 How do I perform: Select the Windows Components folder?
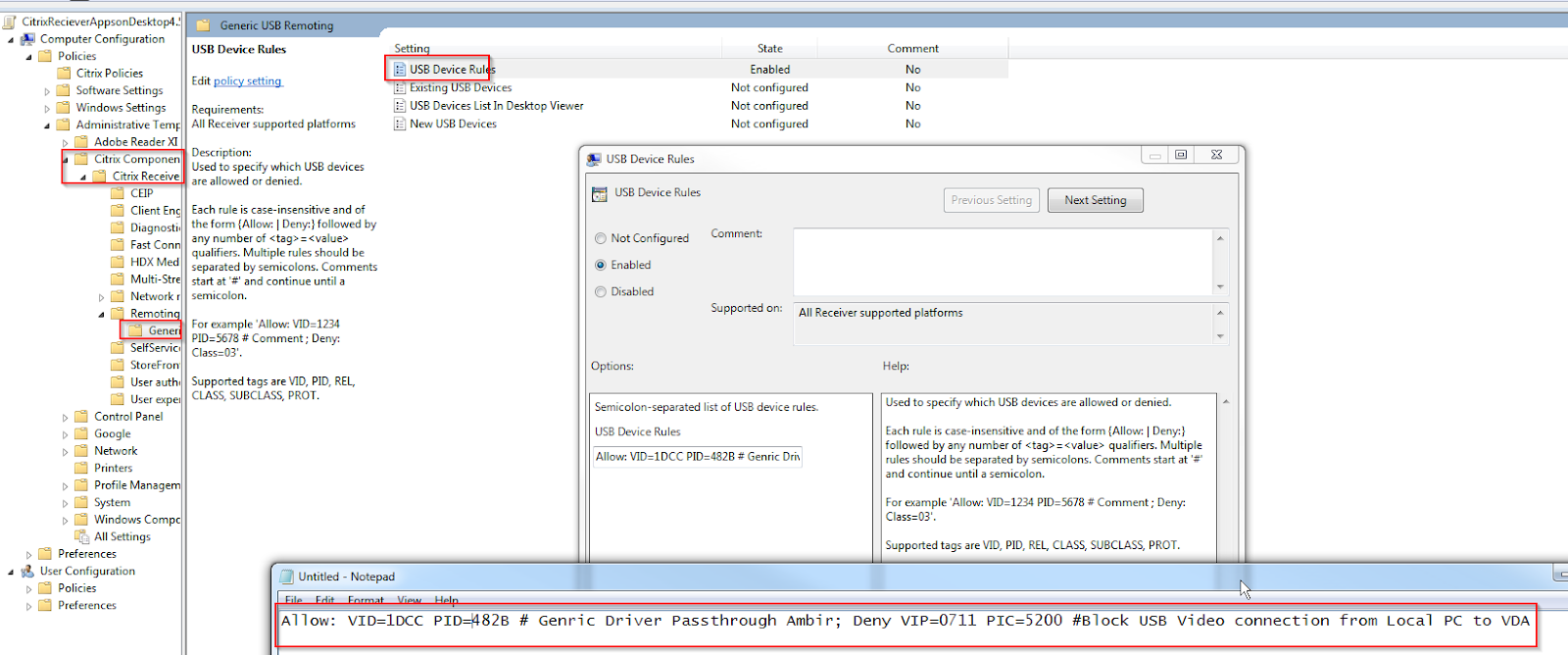click(127, 520)
